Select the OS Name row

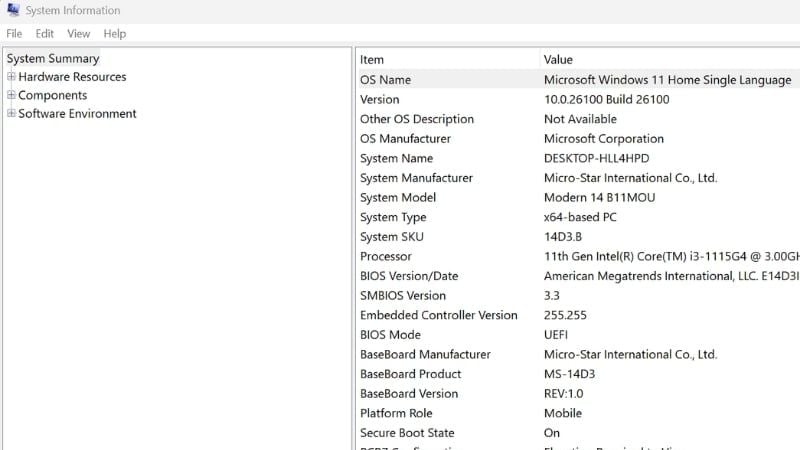pyautogui.click(x=385, y=80)
